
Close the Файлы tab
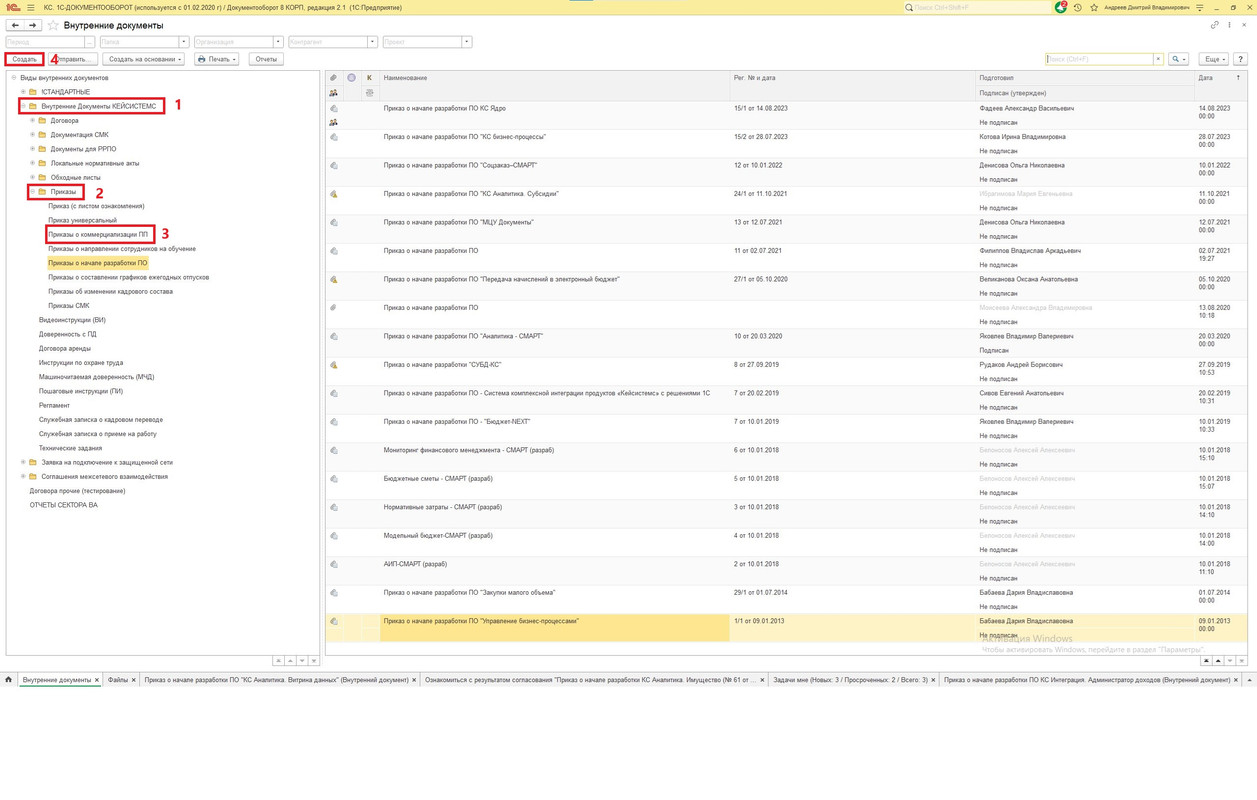[133, 680]
